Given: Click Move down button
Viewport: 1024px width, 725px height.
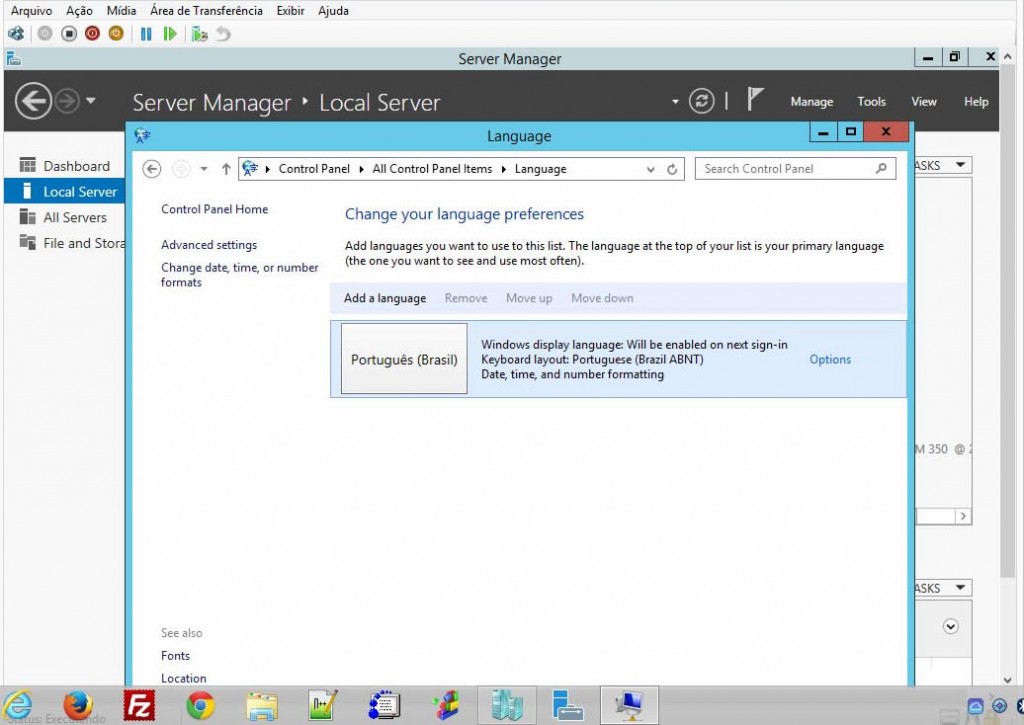Looking at the screenshot, I should coord(602,298).
